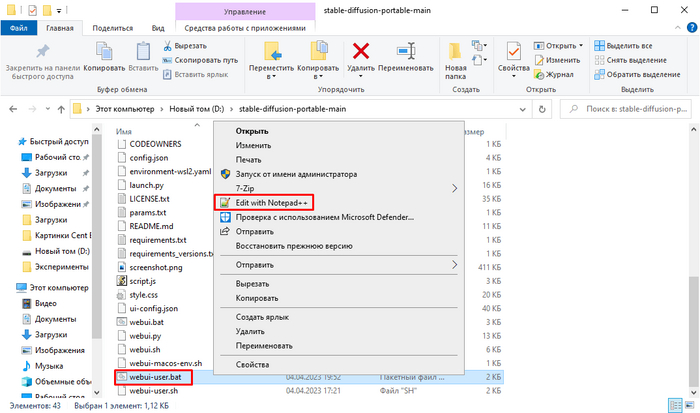The width and height of the screenshot is (700, 413).
Task: Click Copy Path in clipboard group
Action: [202, 60]
